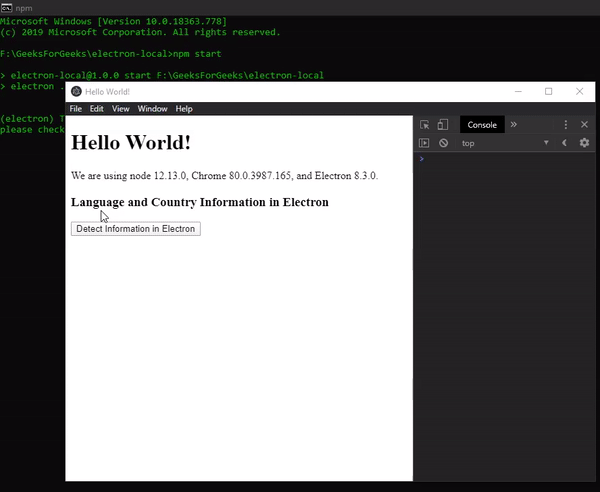Click the 'Microsoft Windows [Version 10.0.18363.778]' line

114,21
